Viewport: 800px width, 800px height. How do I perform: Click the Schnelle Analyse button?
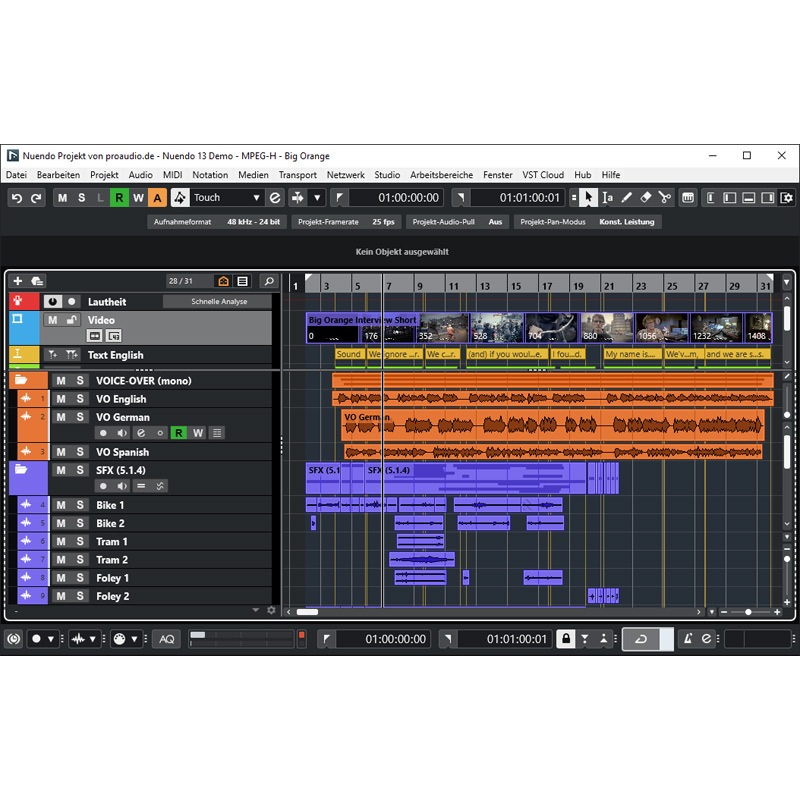click(x=219, y=302)
